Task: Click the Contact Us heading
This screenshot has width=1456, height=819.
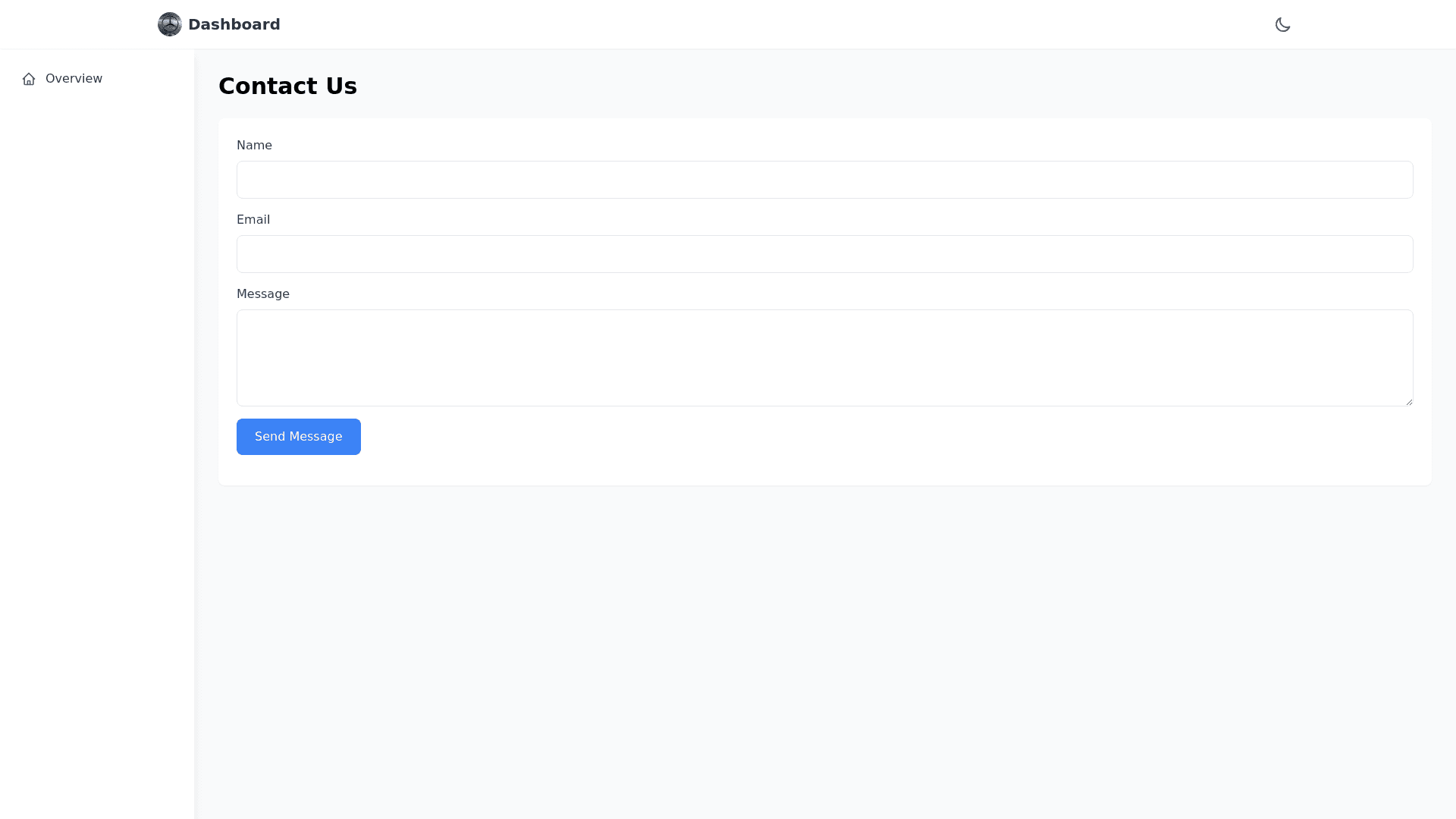Action: tap(287, 86)
